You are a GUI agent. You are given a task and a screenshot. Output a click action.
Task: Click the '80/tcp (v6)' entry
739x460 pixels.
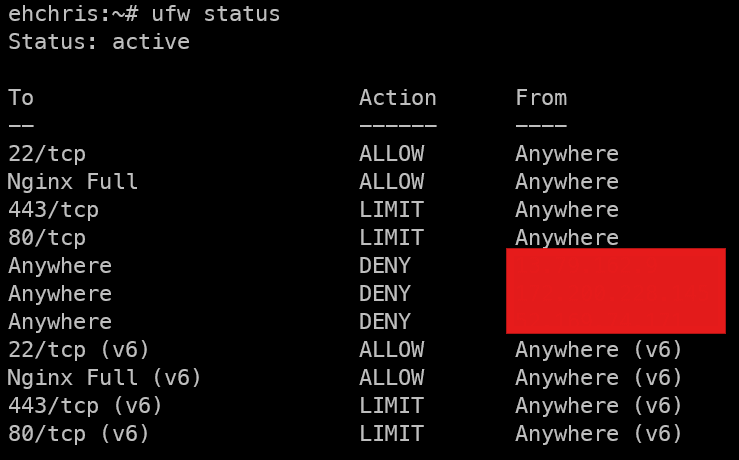point(79,434)
